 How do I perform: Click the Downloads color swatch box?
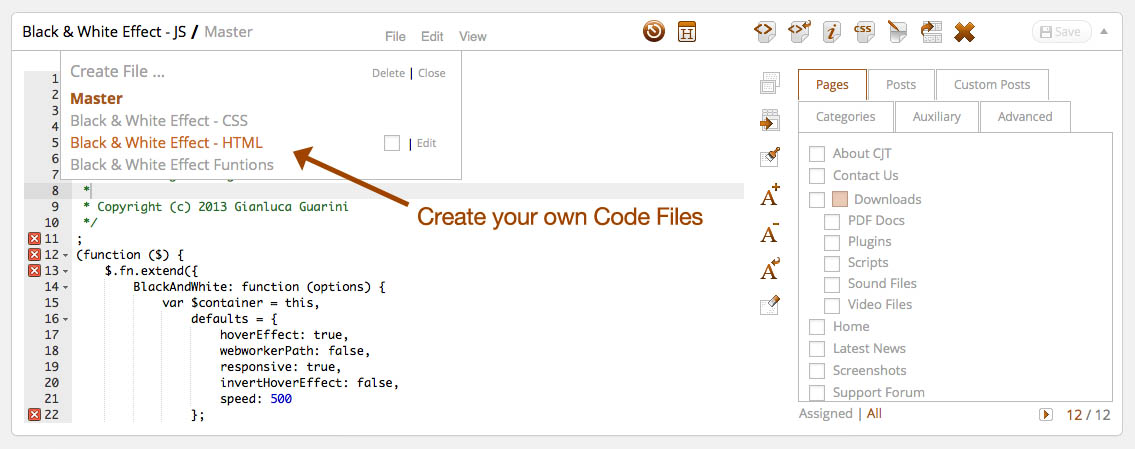840,199
